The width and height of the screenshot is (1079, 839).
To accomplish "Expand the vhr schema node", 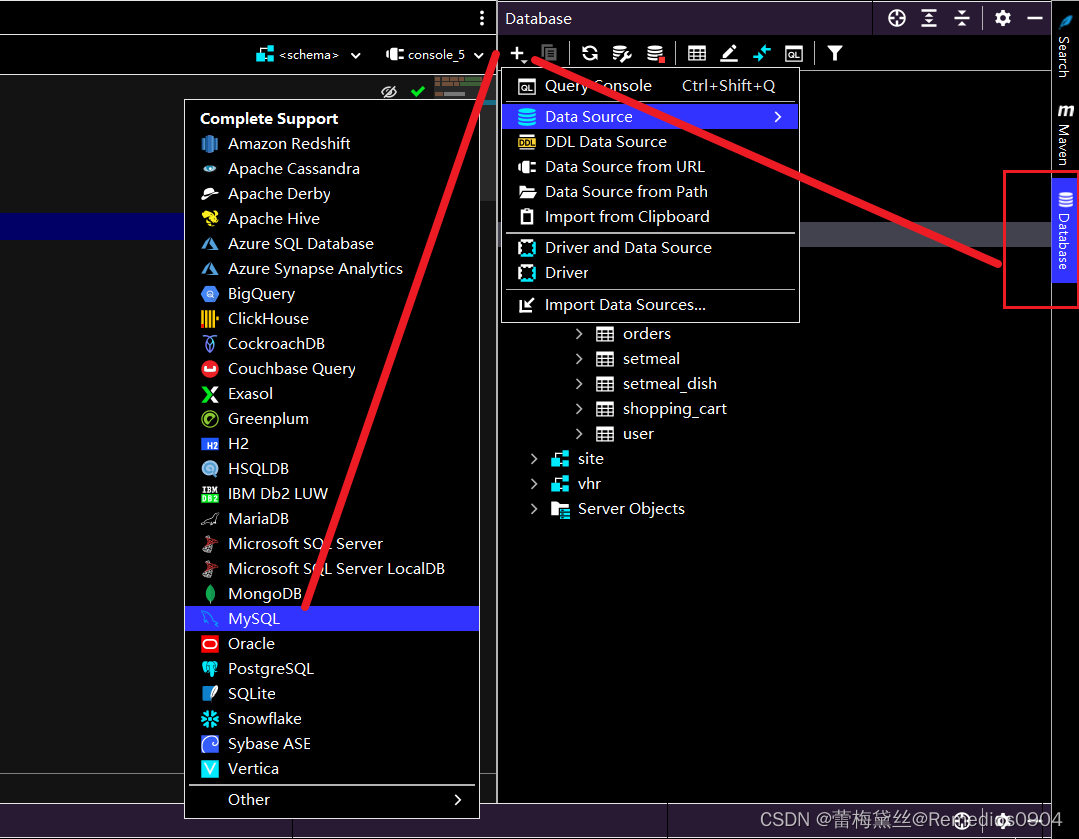I will [534, 484].
